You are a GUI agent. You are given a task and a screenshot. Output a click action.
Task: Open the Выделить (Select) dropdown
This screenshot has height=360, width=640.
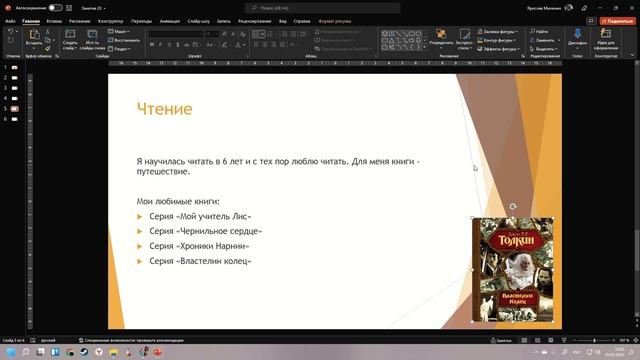coord(543,49)
